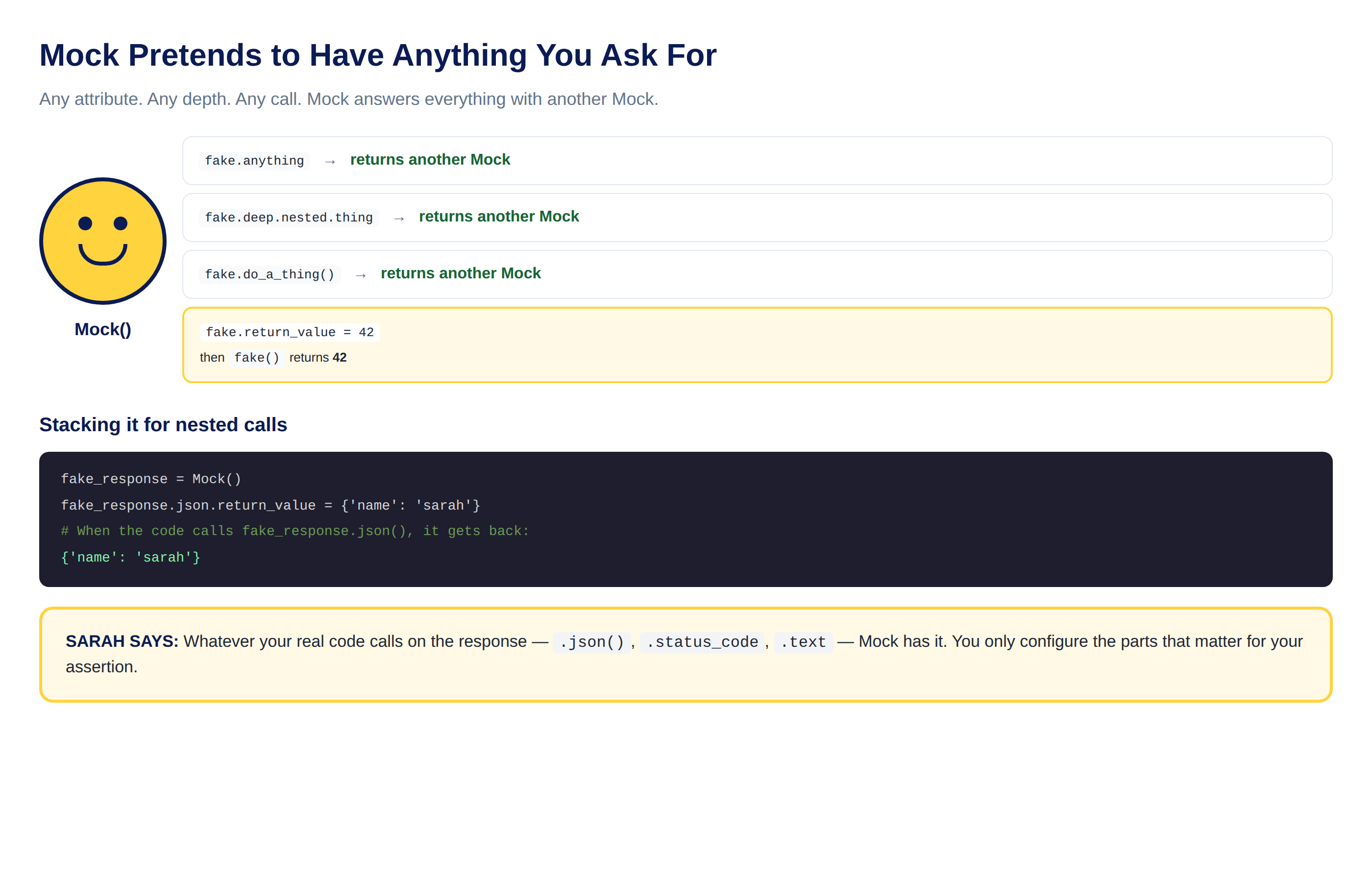This screenshot has height=882, width=1372.
Task: Click the yellow smiley face Mock icon
Action: coord(102,241)
